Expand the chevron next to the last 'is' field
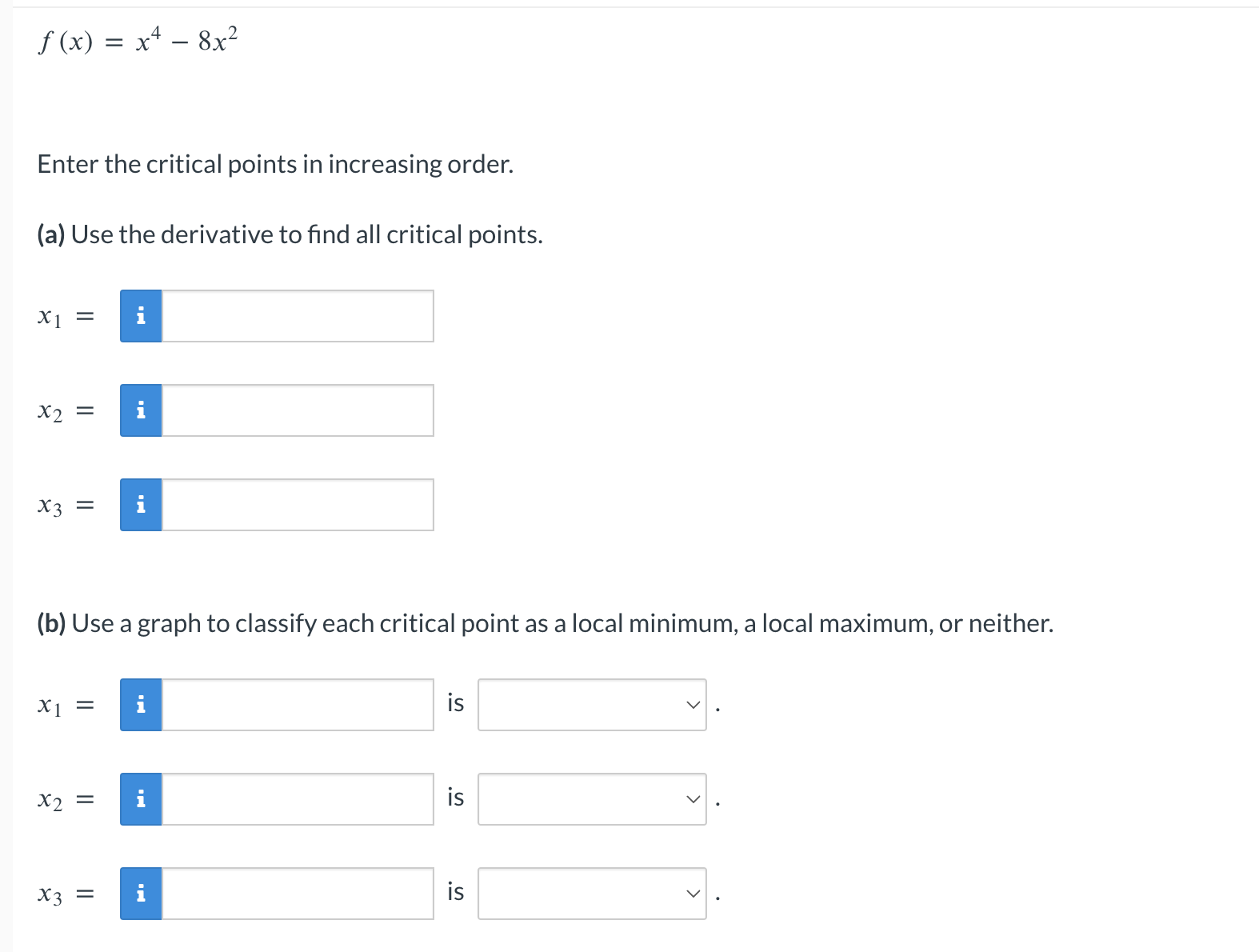This screenshot has height=952, width=1259. click(x=693, y=894)
